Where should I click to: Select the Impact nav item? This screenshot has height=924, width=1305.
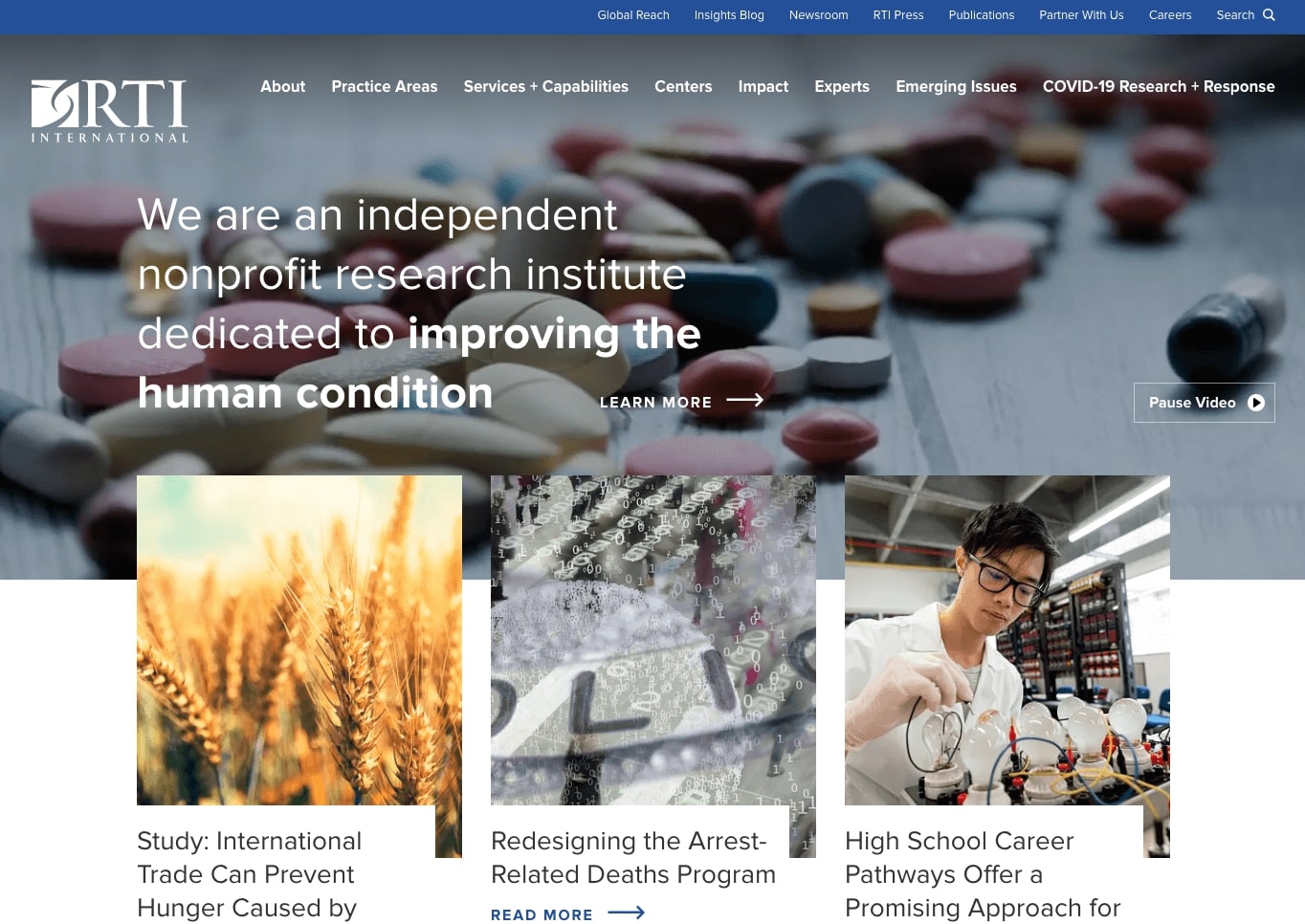tap(763, 86)
